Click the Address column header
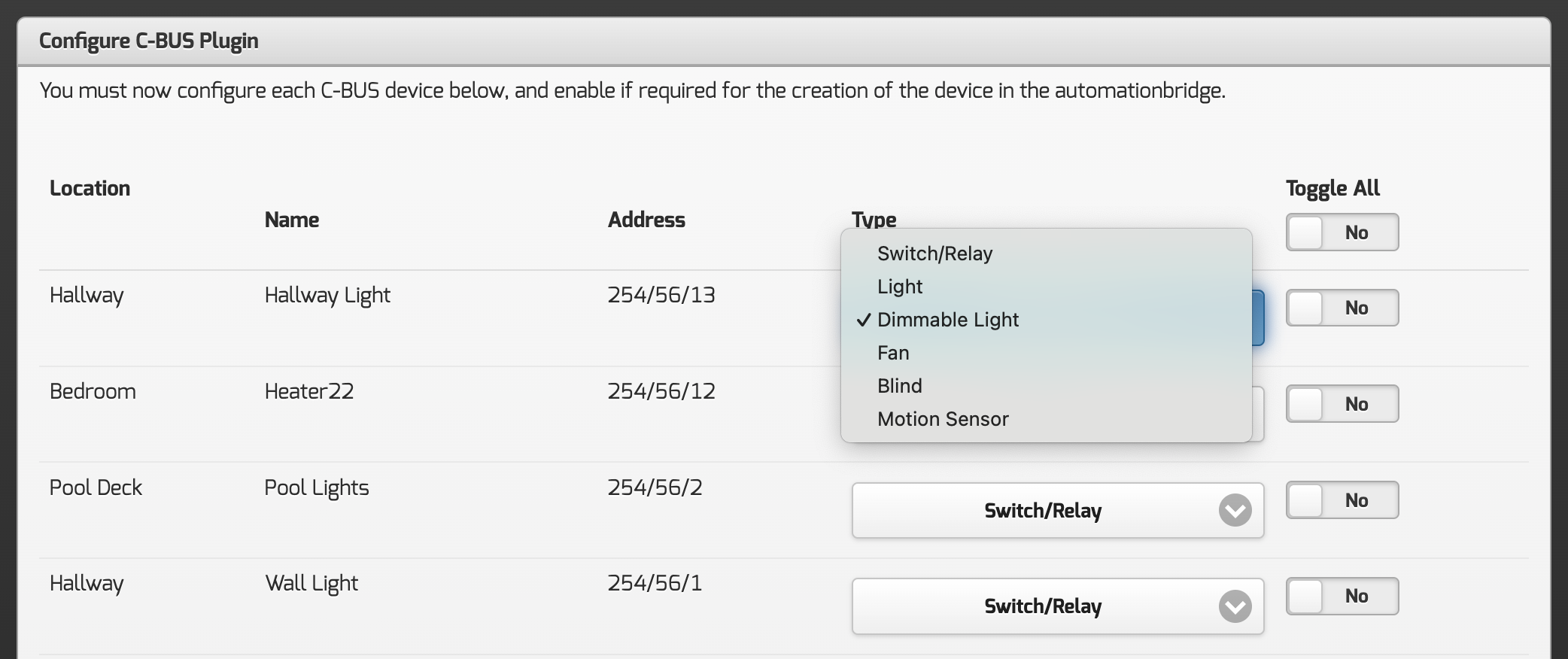 coord(646,220)
